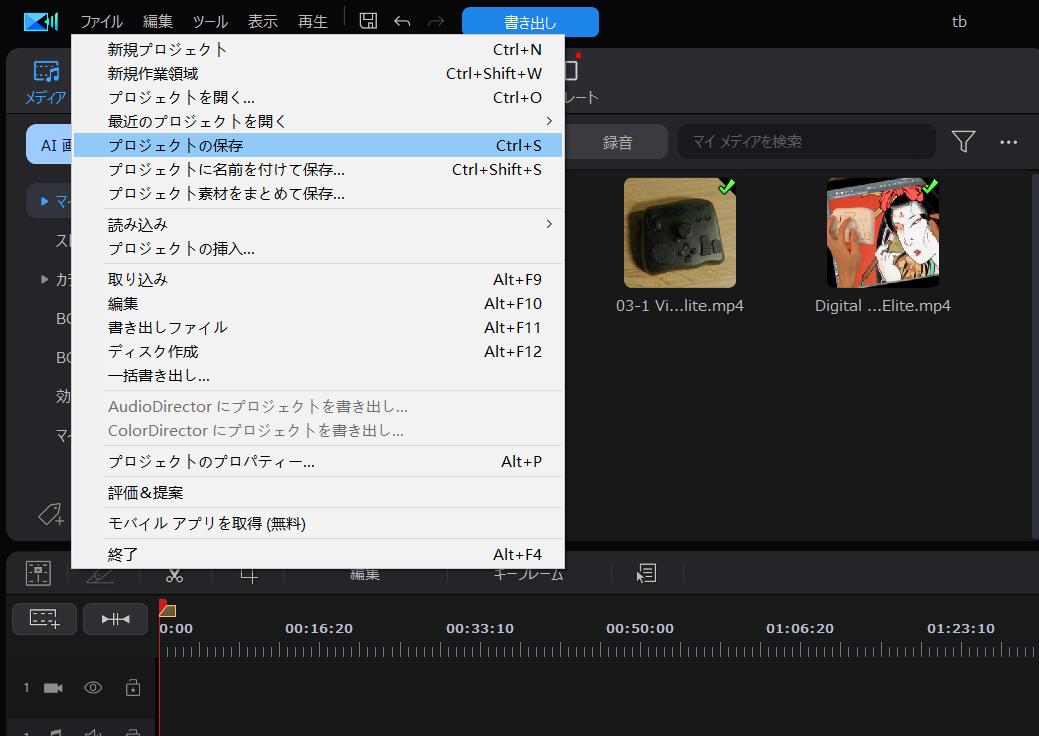Select the Digital ...Elite.mp4 thumbnail

[x=882, y=233]
